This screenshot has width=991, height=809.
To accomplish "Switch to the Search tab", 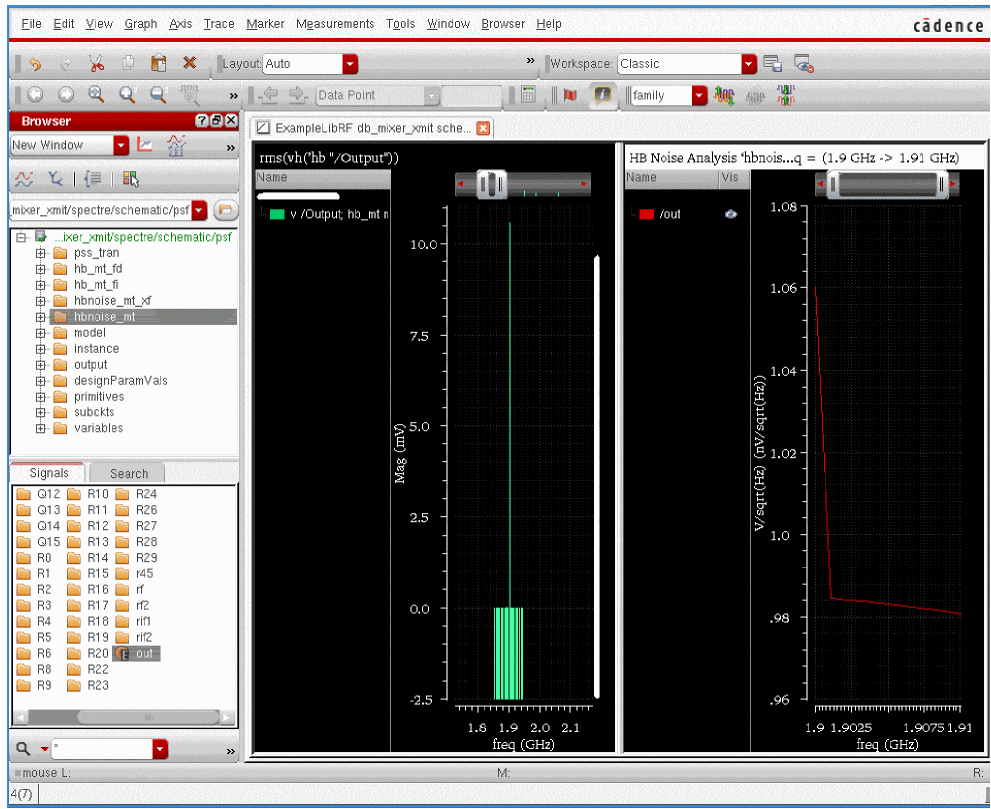I will pyautogui.click(x=129, y=474).
